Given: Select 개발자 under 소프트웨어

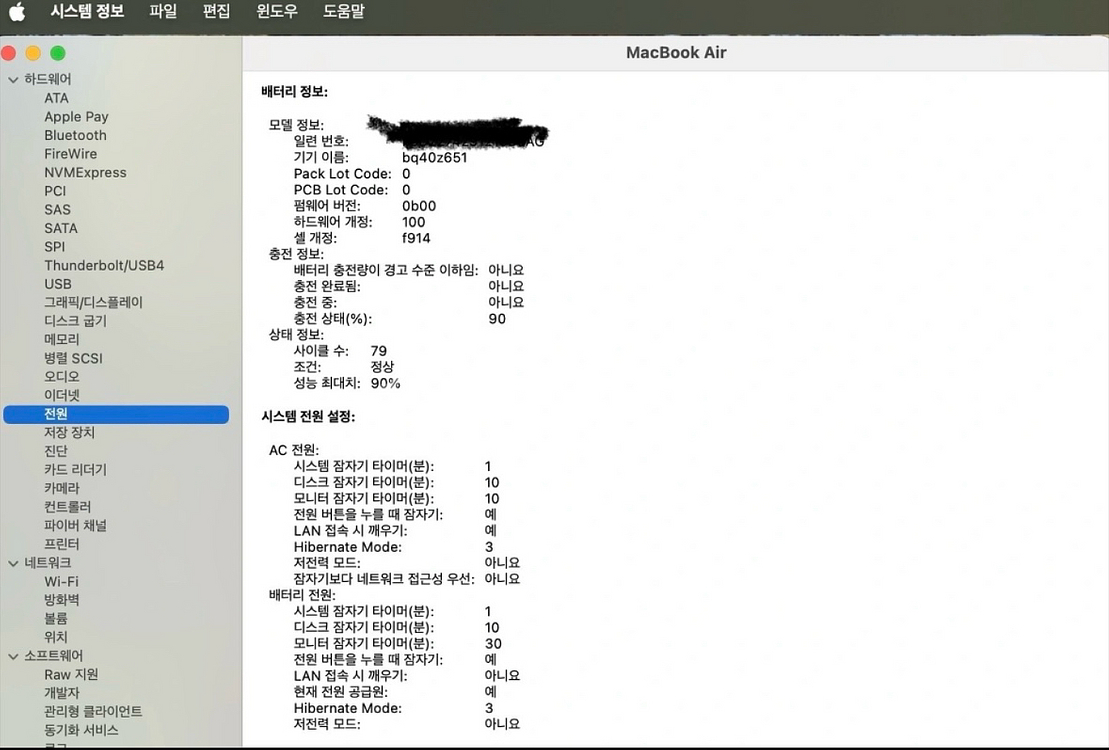Looking at the screenshot, I should pos(62,693).
